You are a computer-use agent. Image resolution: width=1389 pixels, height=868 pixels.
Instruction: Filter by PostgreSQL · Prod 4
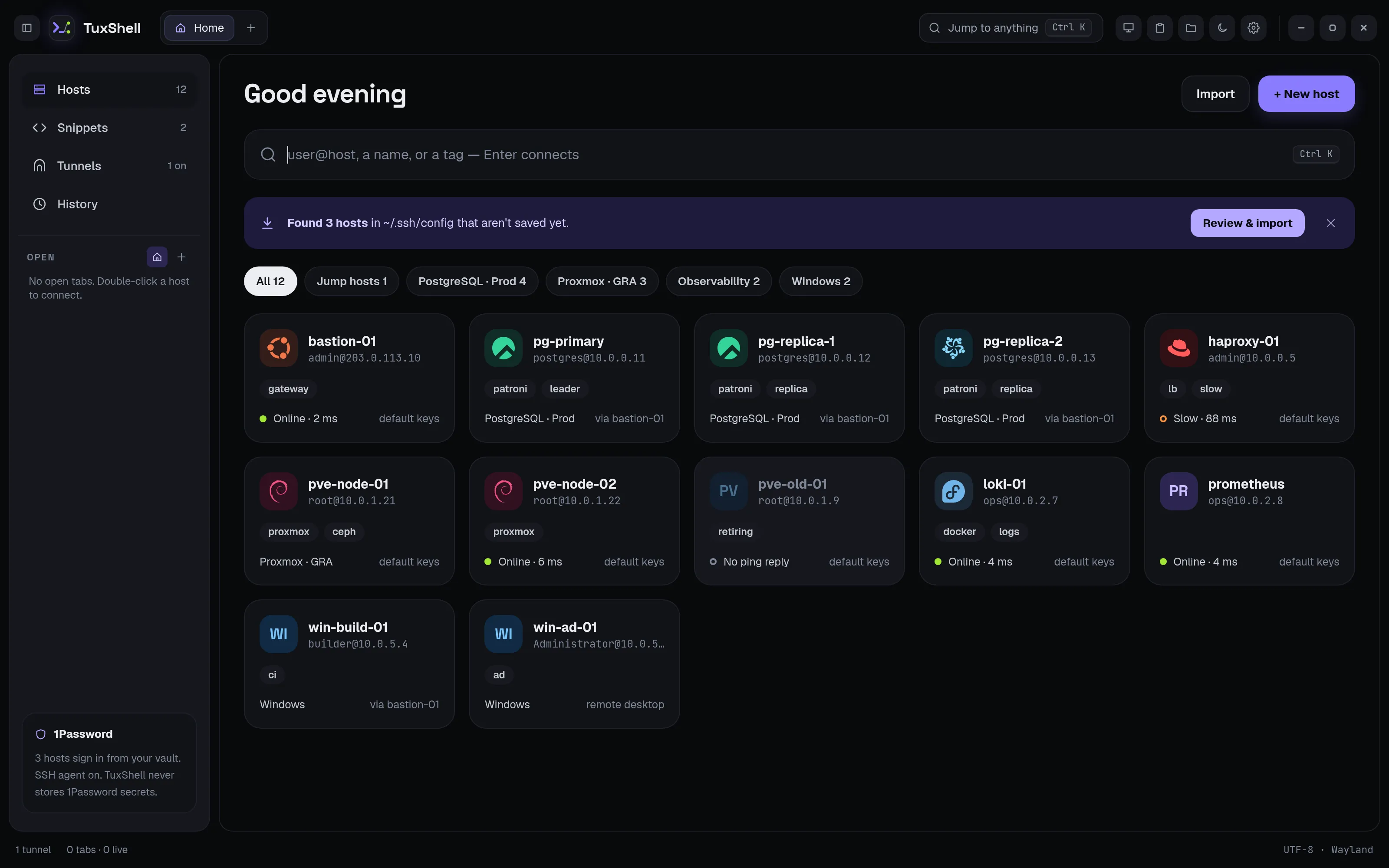(x=472, y=281)
